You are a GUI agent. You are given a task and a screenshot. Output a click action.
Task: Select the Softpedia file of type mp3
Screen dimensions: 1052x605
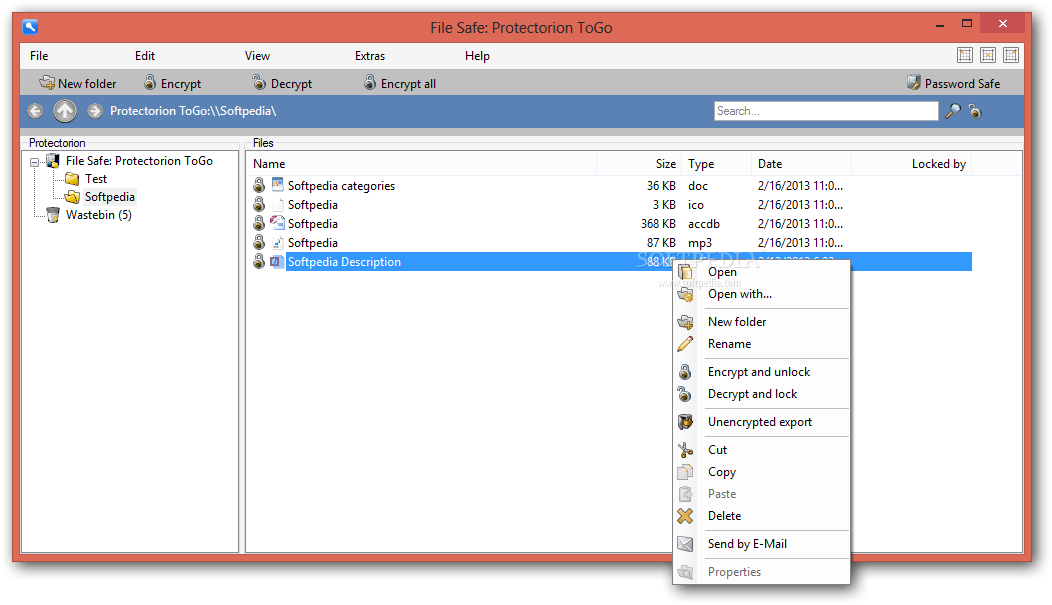click(x=313, y=243)
